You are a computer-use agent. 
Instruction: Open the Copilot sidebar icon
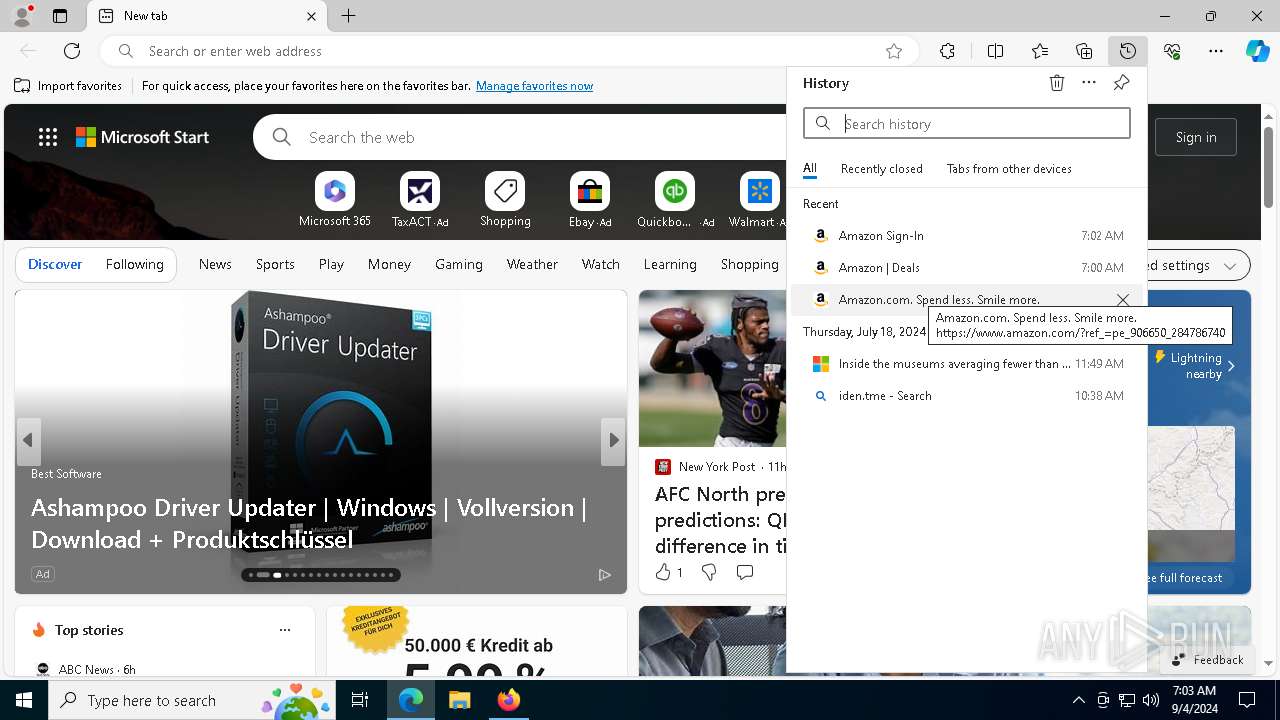click(x=1257, y=51)
